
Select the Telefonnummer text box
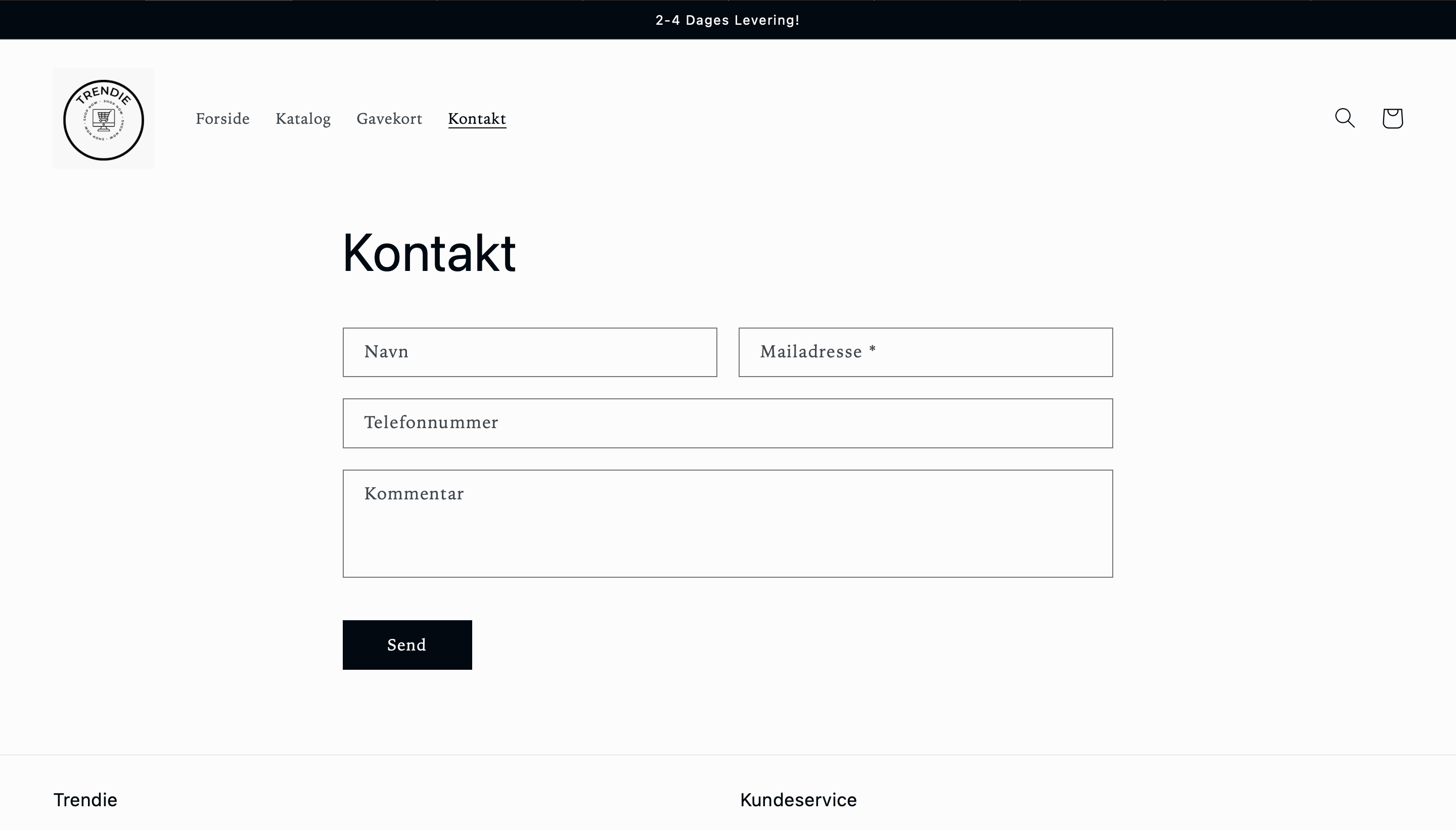coord(727,423)
